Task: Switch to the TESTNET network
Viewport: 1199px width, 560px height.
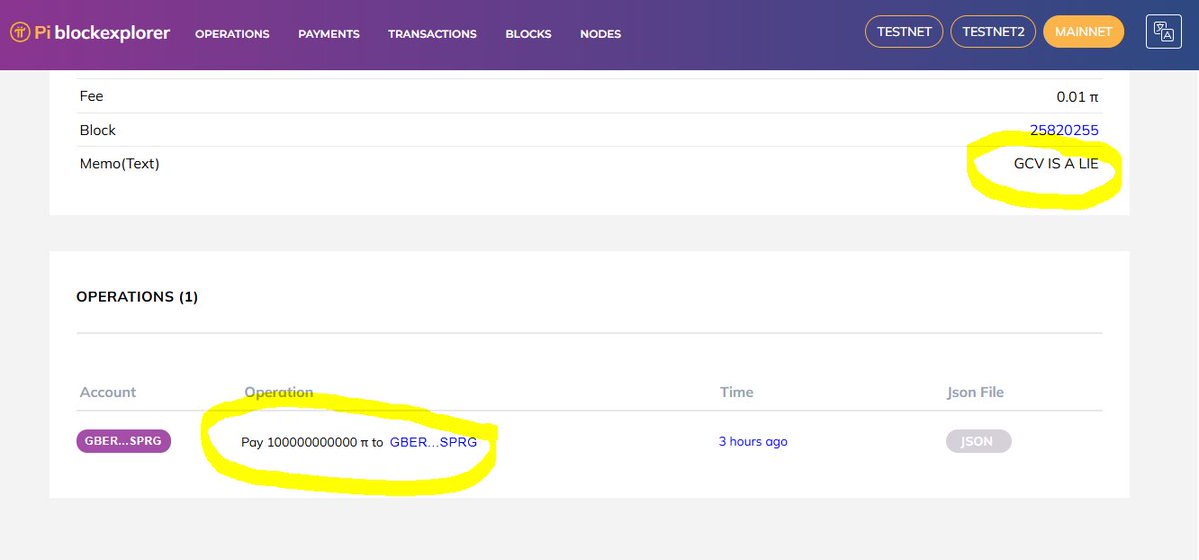Action: [x=904, y=32]
